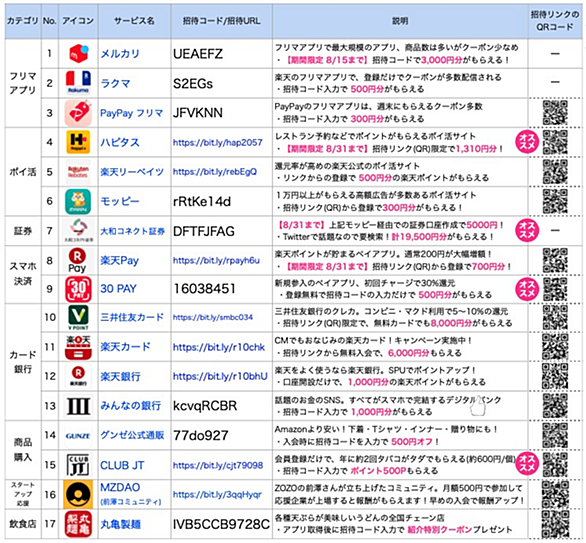Viewport: 586px width, 543px height.
Task: Click QR code in ハピタス row
Action: pyautogui.click(x=555, y=142)
